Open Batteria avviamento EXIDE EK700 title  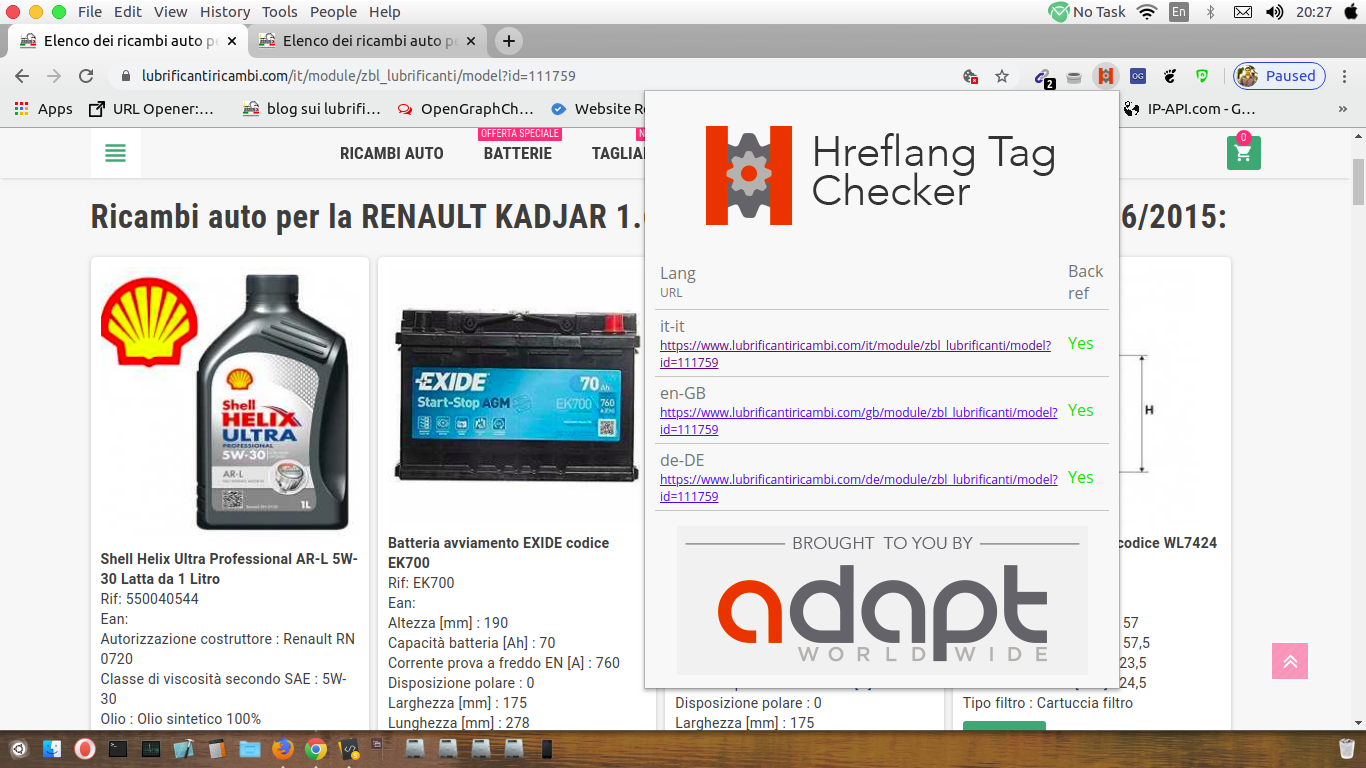click(x=498, y=553)
